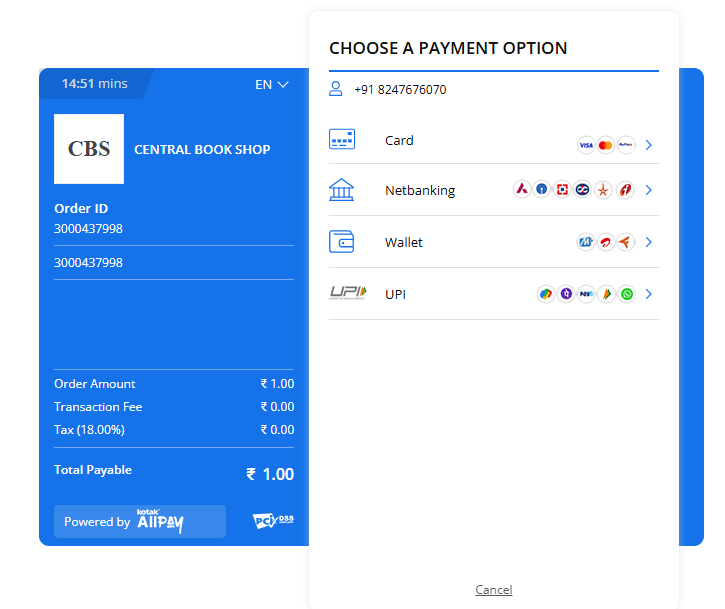The image size is (725, 609).
Task: Click the phone number +91 8247676070
Action: (x=400, y=90)
